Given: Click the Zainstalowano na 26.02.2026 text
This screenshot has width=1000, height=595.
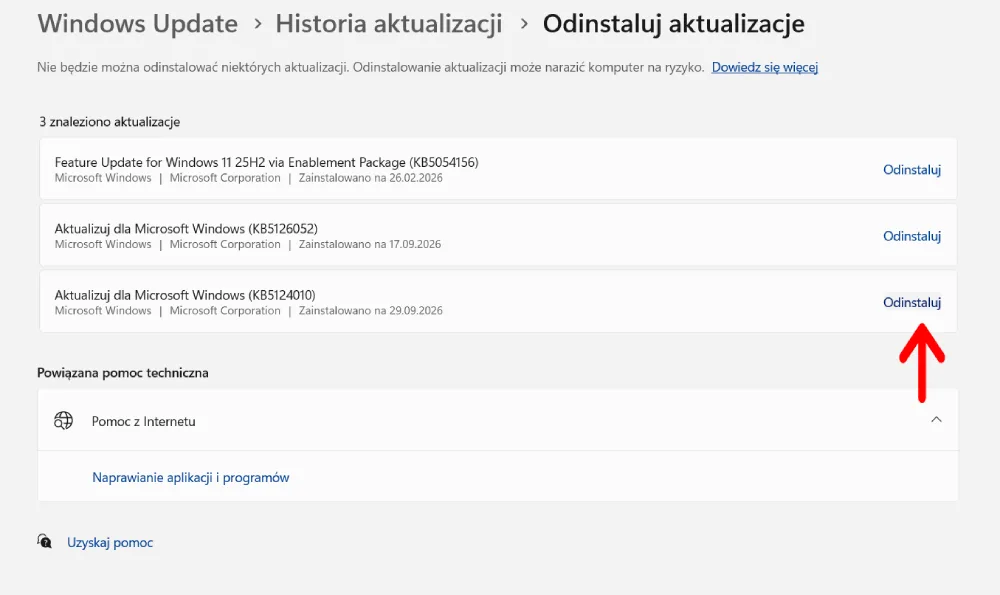Looking at the screenshot, I should [x=371, y=178].
